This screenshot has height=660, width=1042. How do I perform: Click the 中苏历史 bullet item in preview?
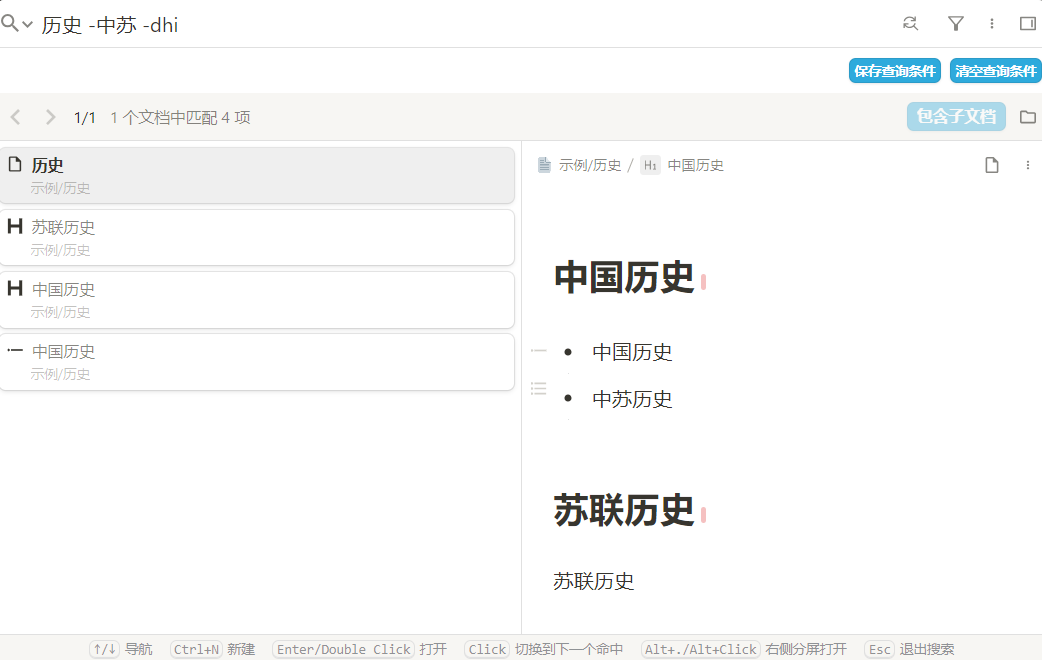pos(632,399)
